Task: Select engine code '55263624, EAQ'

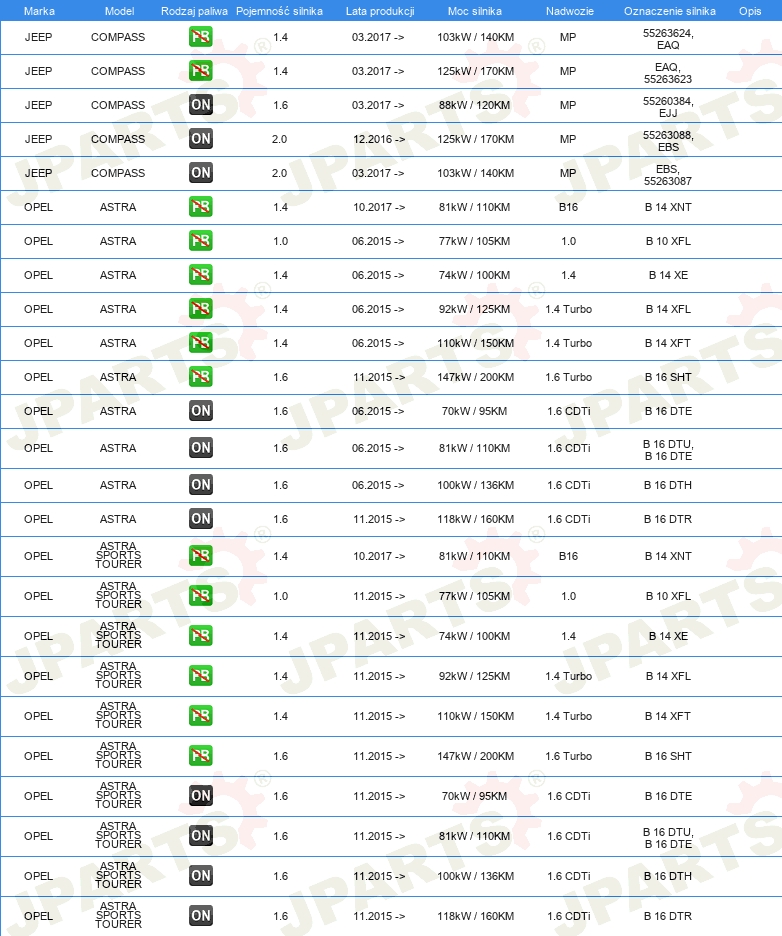Action: [668, 39]
